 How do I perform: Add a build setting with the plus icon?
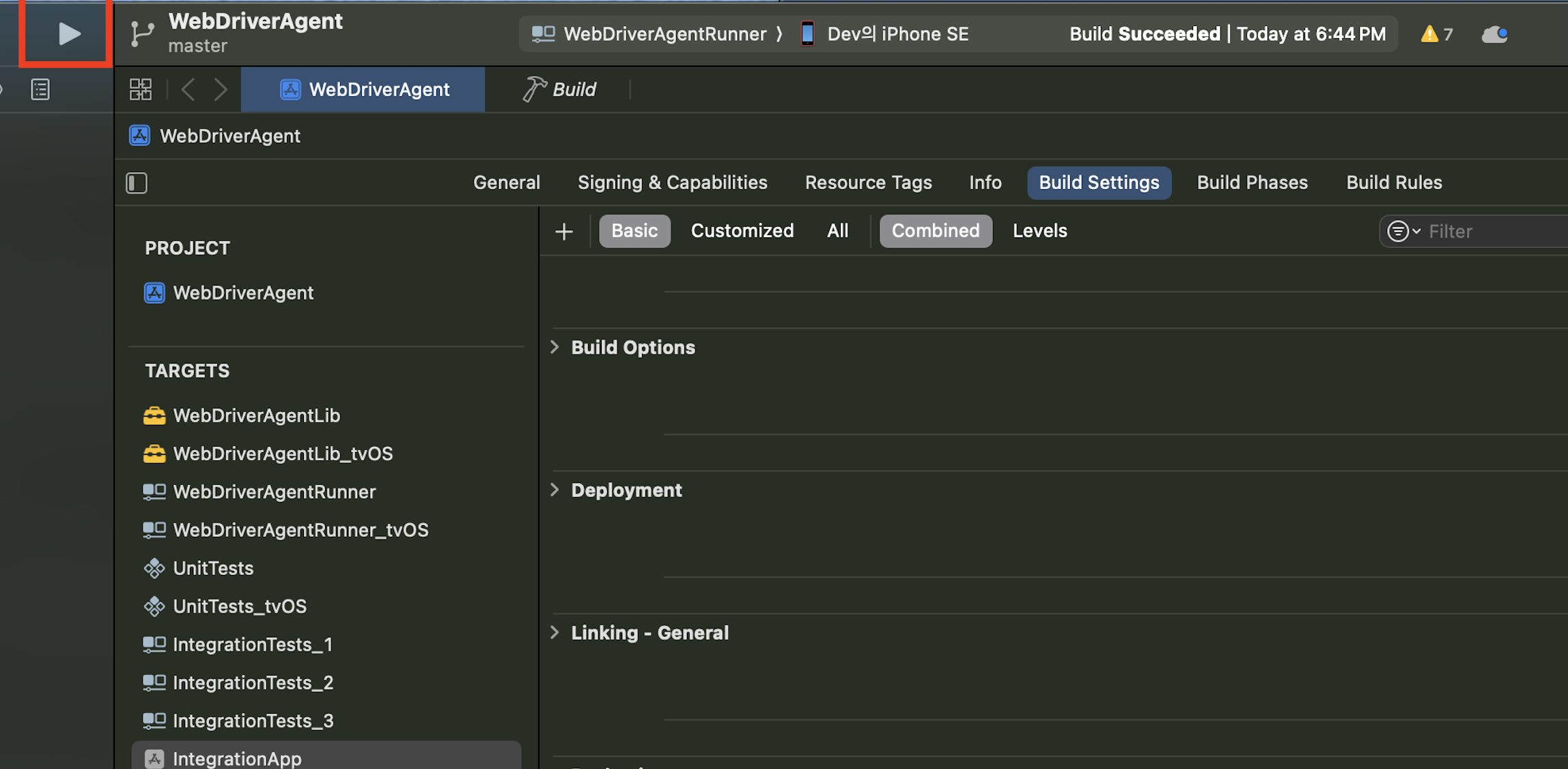[563, 232]
